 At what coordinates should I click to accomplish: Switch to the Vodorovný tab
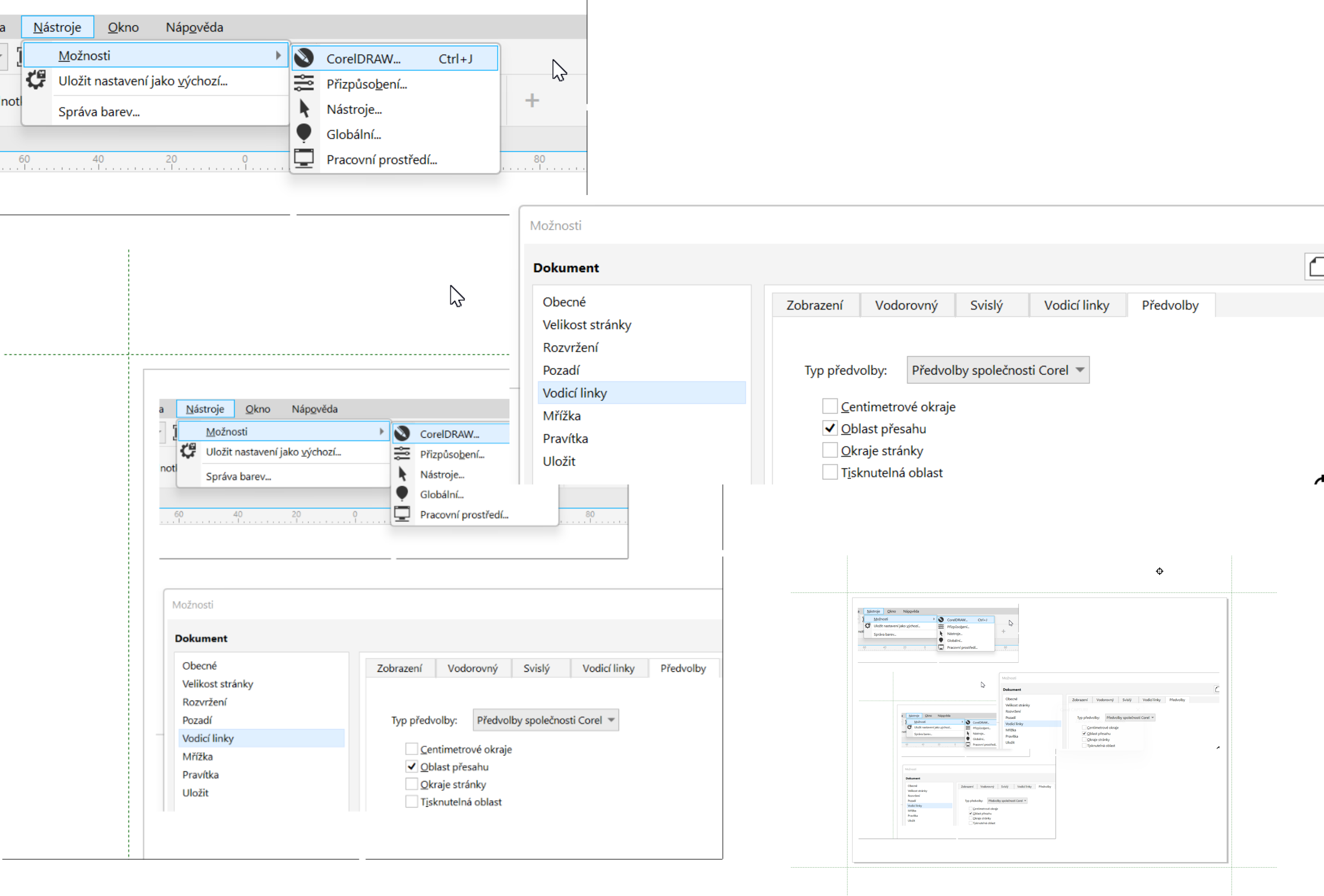coord(906,305)
